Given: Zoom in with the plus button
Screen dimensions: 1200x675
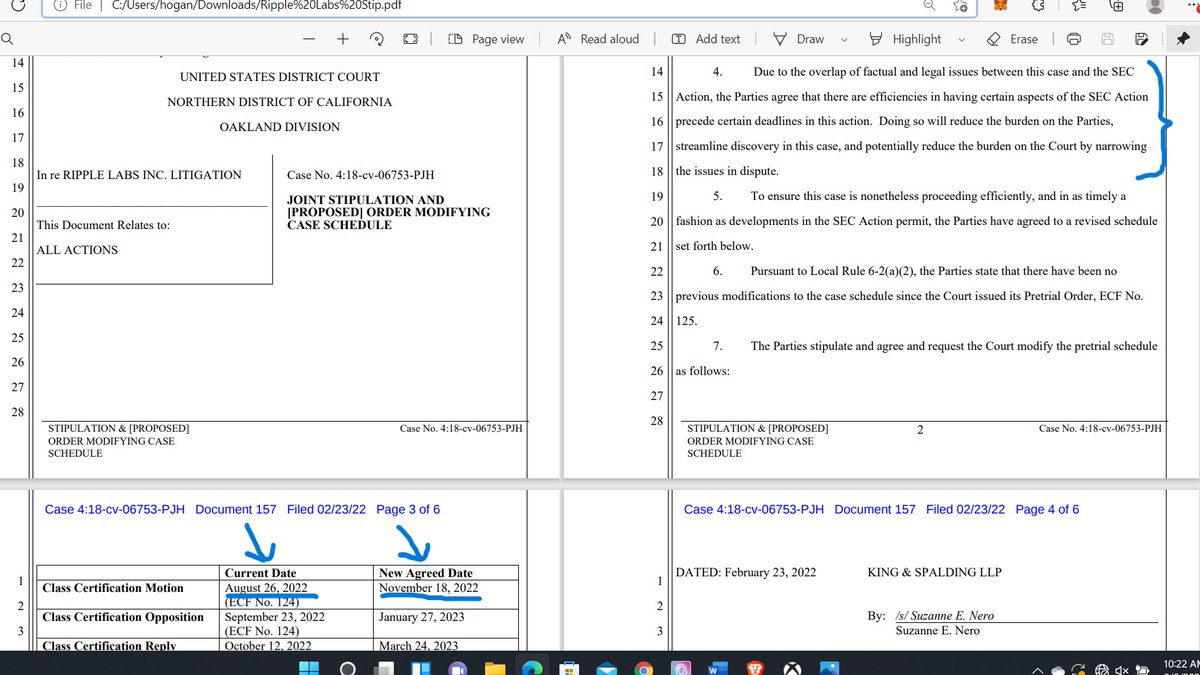Looking at the screenshot, I should [x=342, y=39].
